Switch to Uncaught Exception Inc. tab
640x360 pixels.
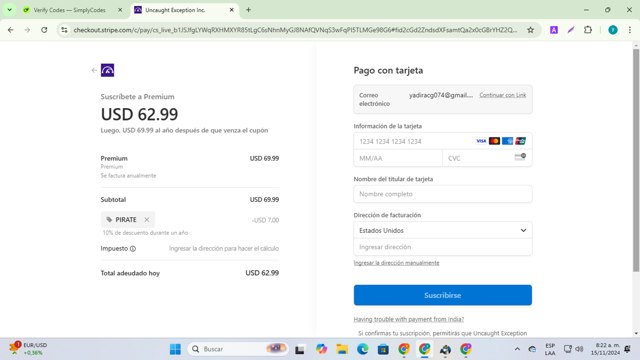(x=176, y=10)
